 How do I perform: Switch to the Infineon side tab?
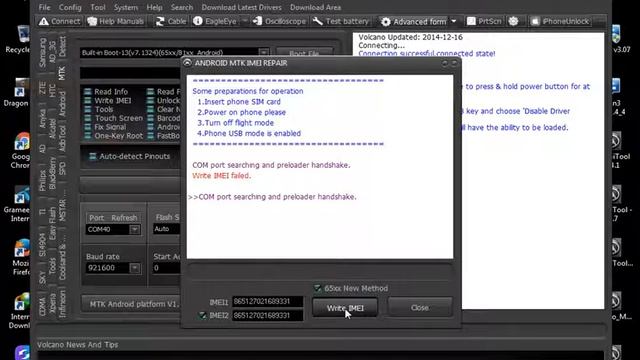click(62, 304)
